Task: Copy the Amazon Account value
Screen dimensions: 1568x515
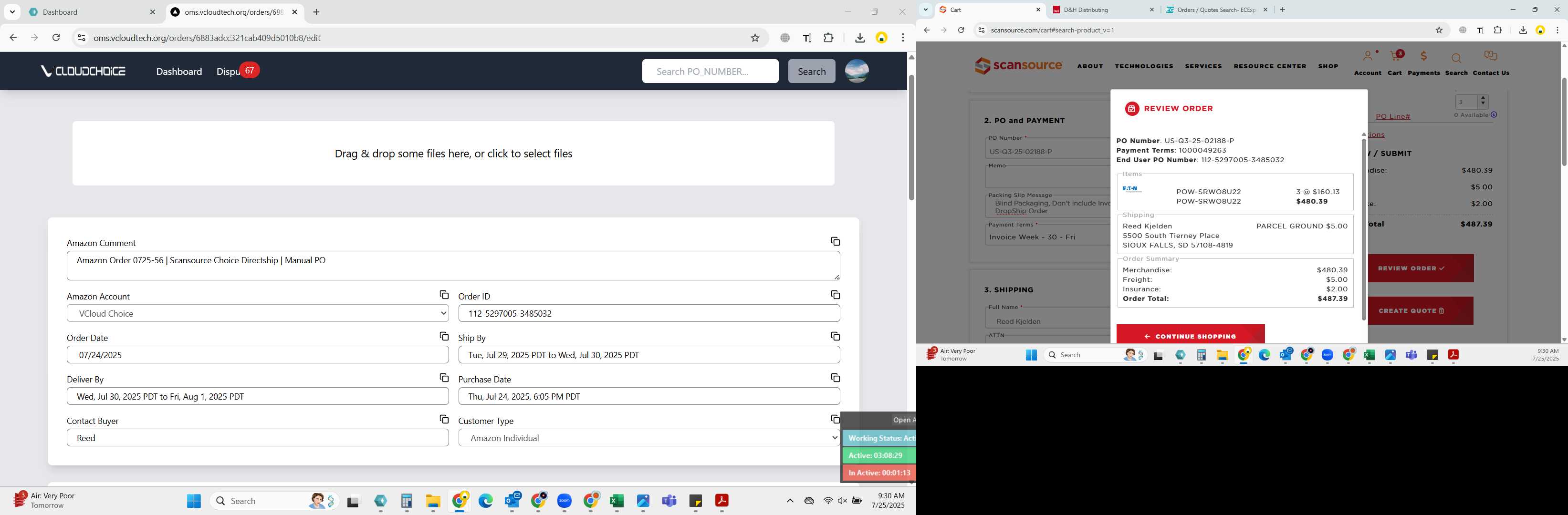Action: point(444,295)
